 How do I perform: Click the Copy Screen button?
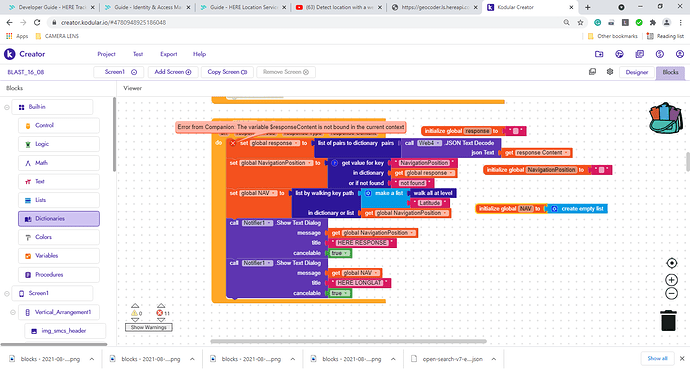[x=227, y=72]
